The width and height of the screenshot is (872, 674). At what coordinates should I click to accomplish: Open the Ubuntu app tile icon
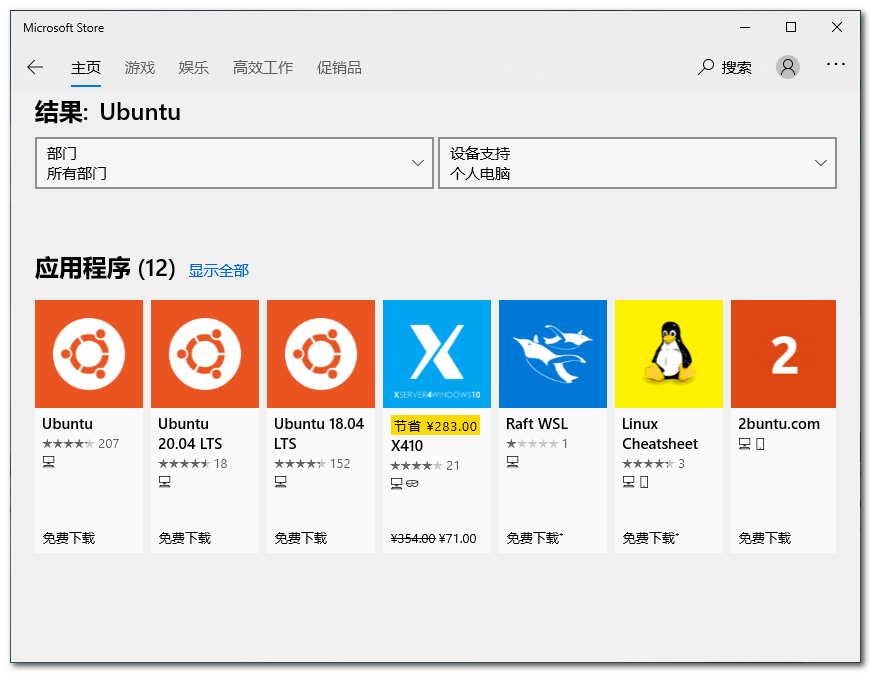tap(89, 354)
